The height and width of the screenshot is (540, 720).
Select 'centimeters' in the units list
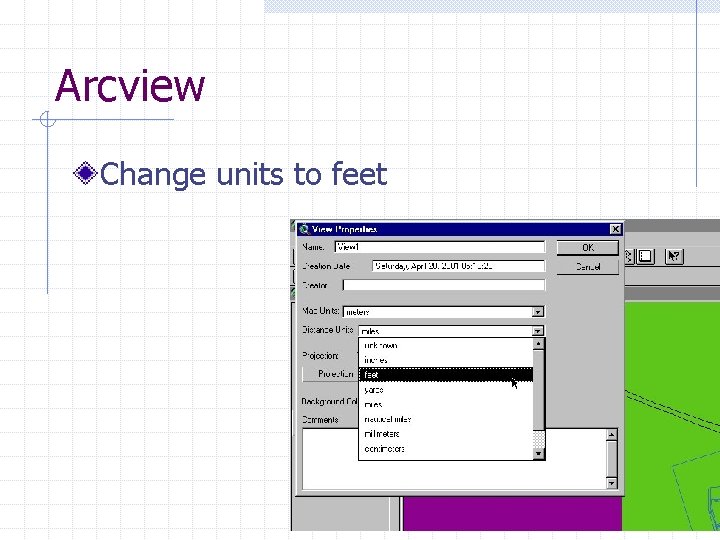[446, 449]
